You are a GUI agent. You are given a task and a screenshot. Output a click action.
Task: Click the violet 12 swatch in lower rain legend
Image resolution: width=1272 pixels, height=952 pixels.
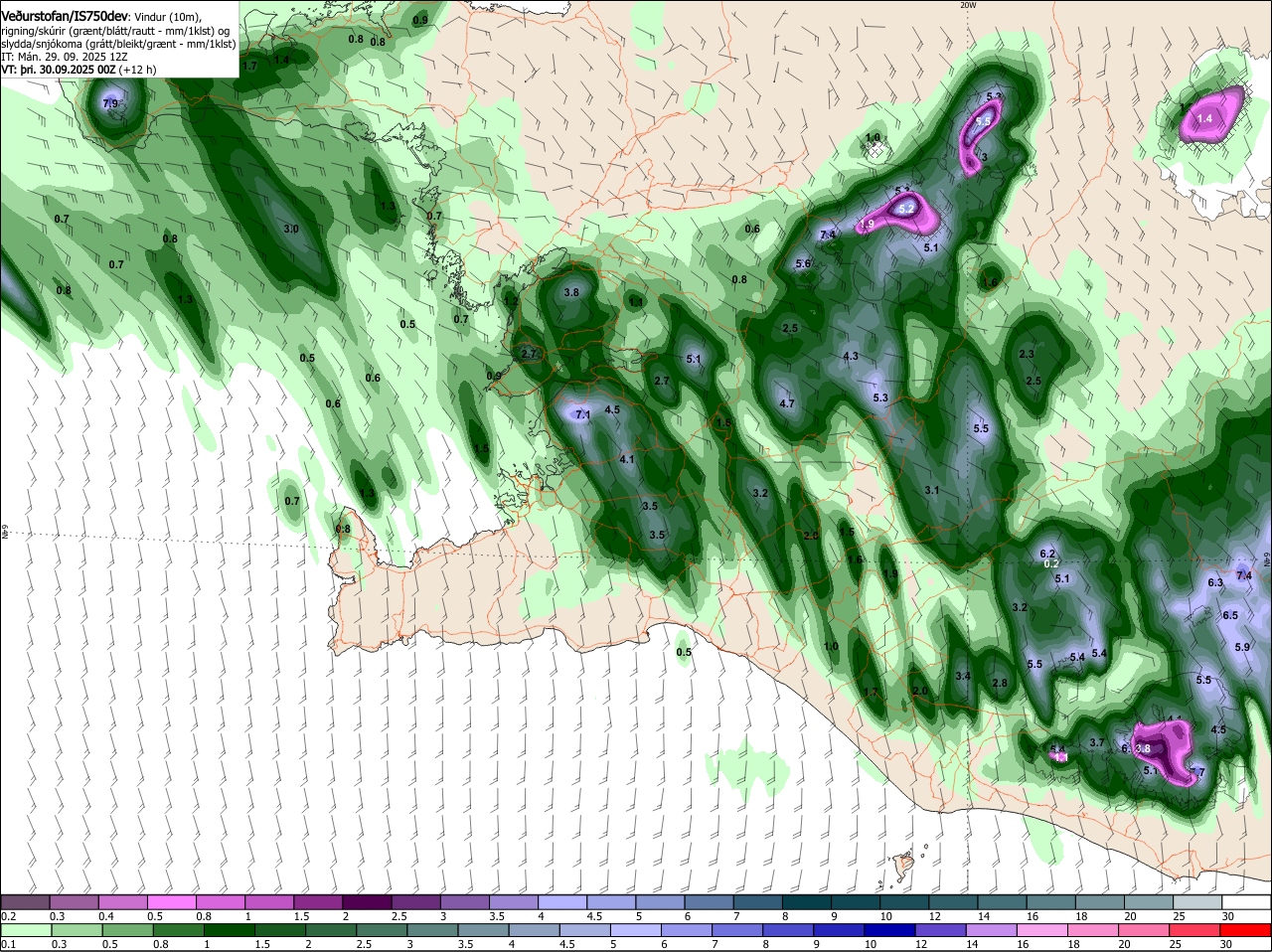tap(941, 930)
